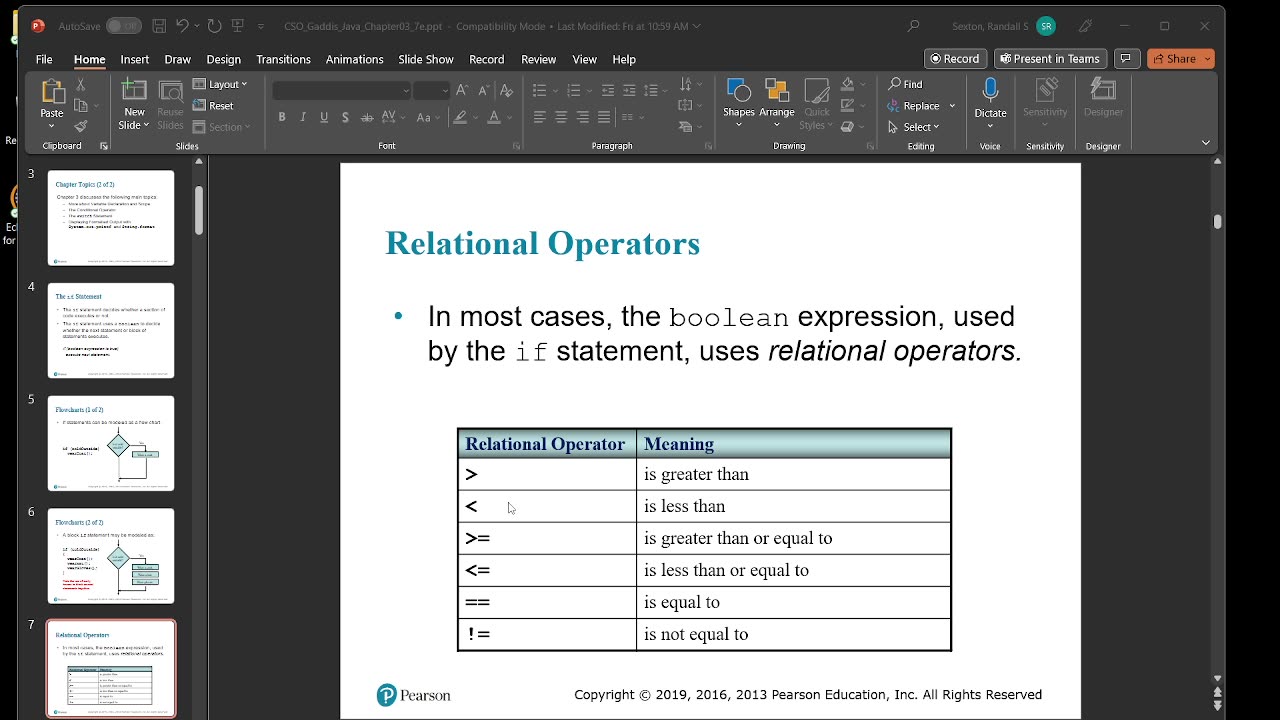This screenshot has width=1280, height=720.
Task: Clear all formatting icon
Action: click(x=507, y=90)
